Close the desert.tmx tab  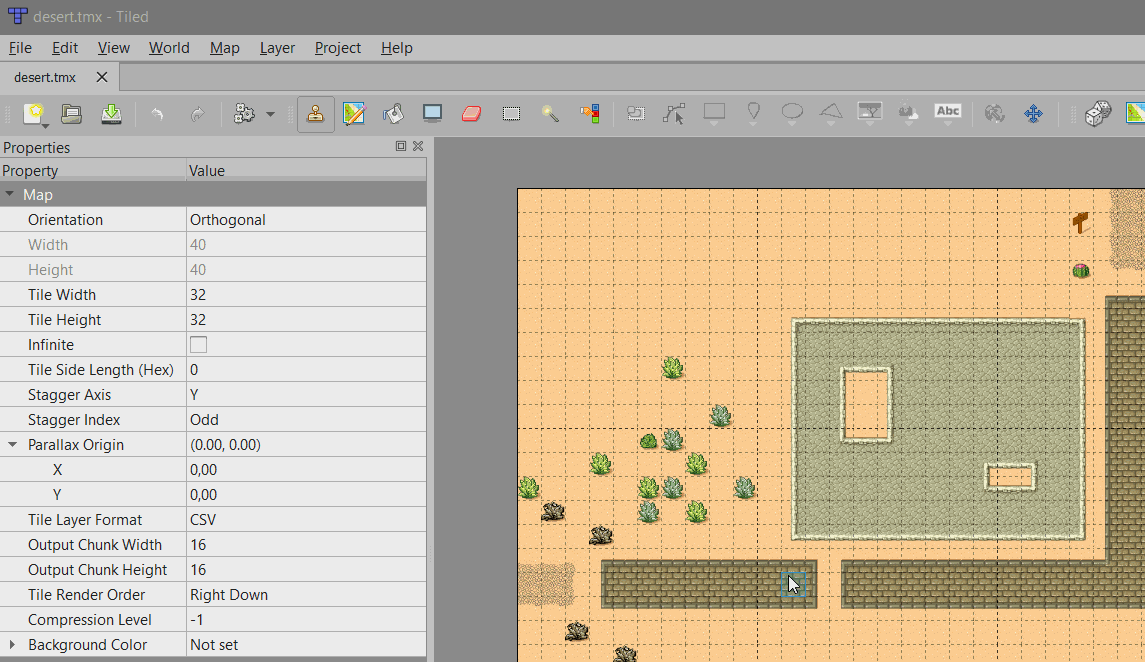(x=102, y=77)
